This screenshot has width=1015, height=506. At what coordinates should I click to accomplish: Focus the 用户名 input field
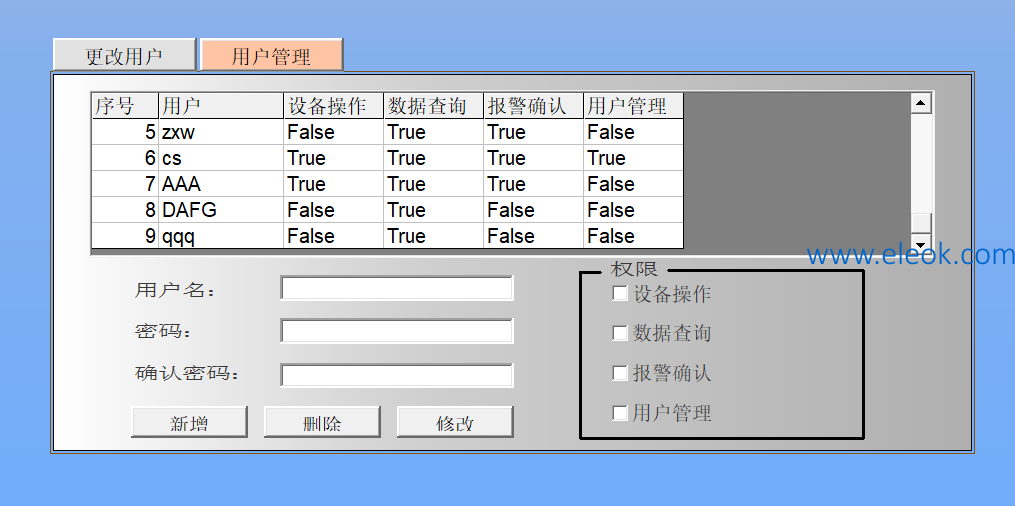397,288
